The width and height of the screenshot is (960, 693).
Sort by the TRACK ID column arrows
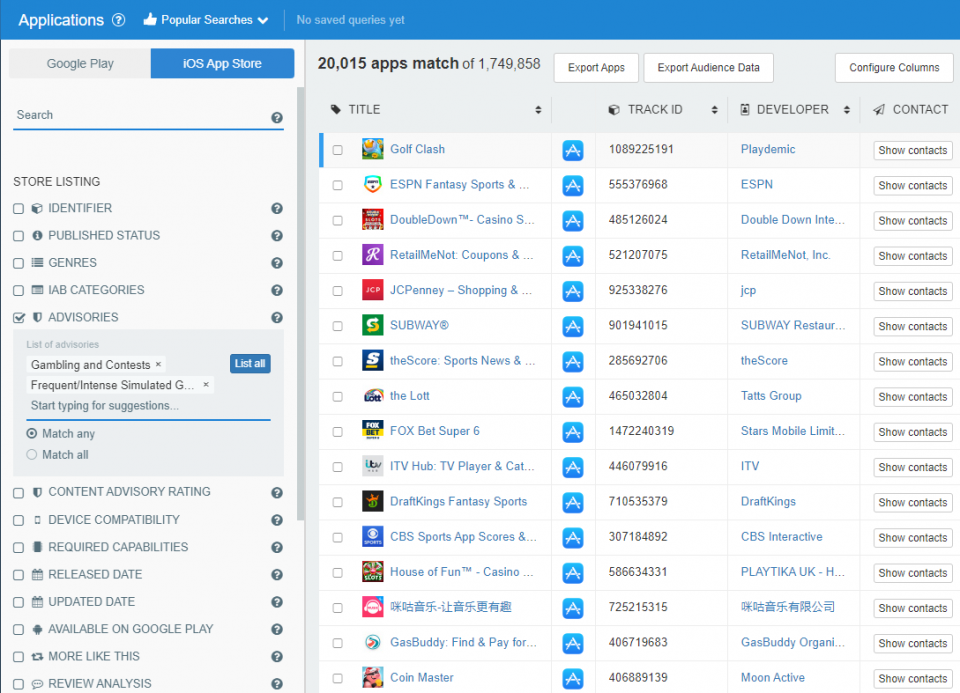[714, 110]
